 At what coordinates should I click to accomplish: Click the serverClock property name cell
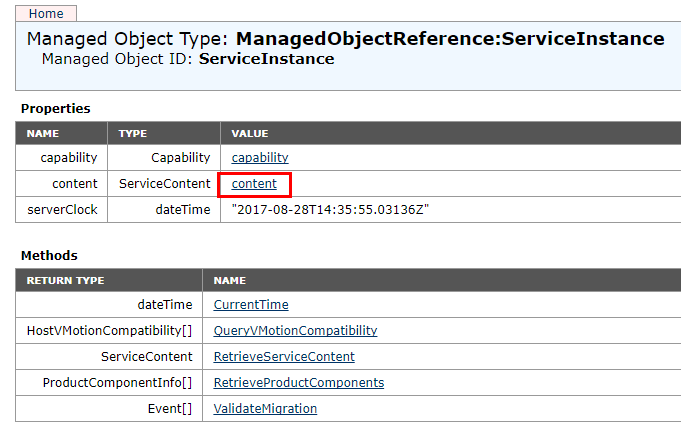click(69, 210)
